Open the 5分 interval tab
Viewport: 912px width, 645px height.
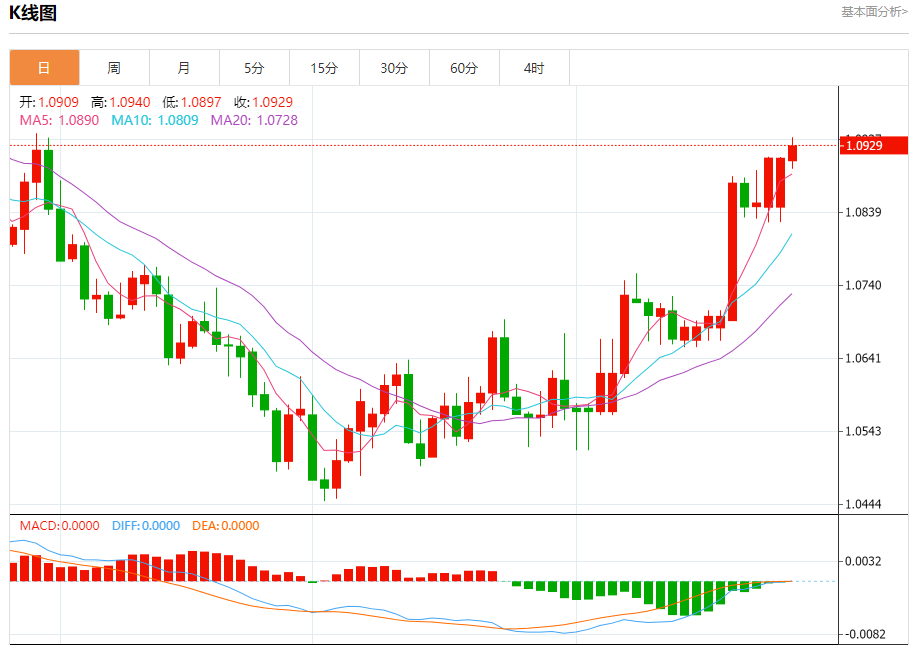(x=254, y=68)
